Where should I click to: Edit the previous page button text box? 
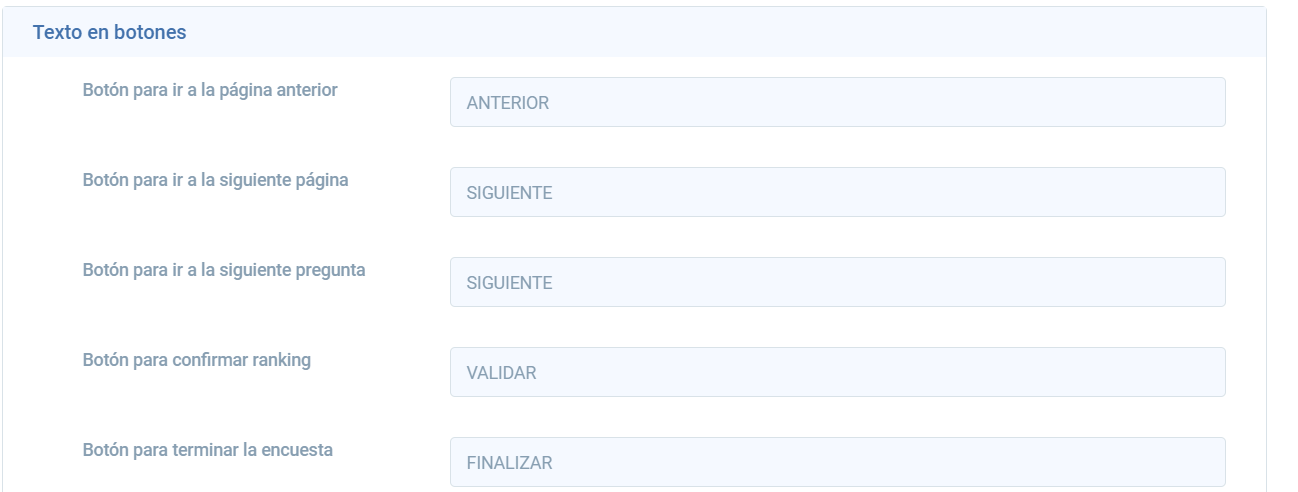click(x=837, y=102)
